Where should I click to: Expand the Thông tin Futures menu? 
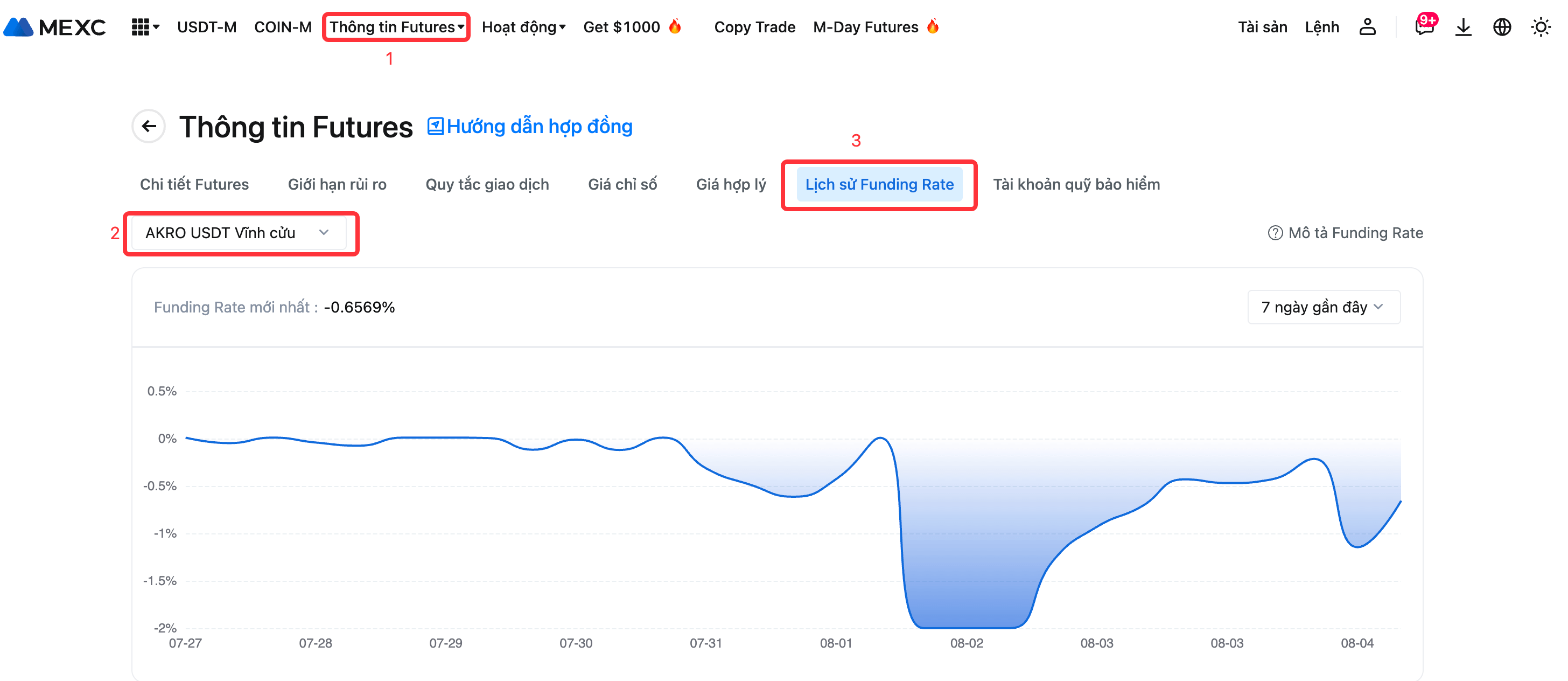click(396, 27)
